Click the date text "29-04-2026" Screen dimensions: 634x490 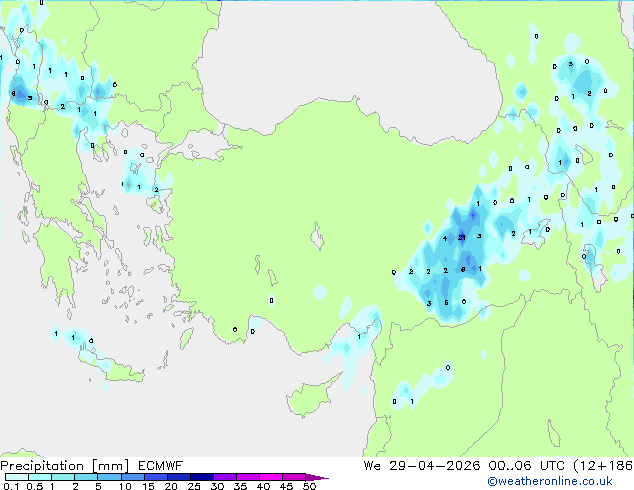click(435, 466)
